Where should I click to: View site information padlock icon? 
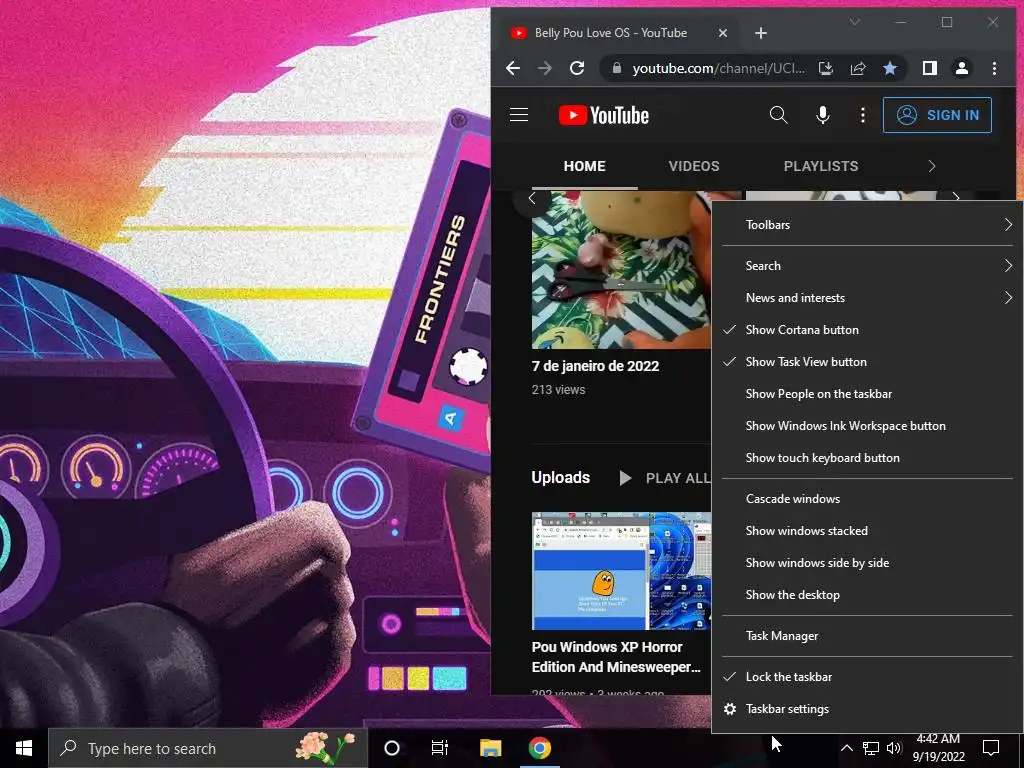616,68
